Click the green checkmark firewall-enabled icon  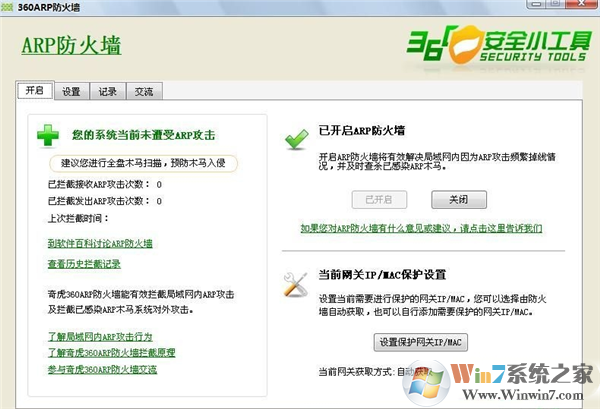click(x=297, y=139)
